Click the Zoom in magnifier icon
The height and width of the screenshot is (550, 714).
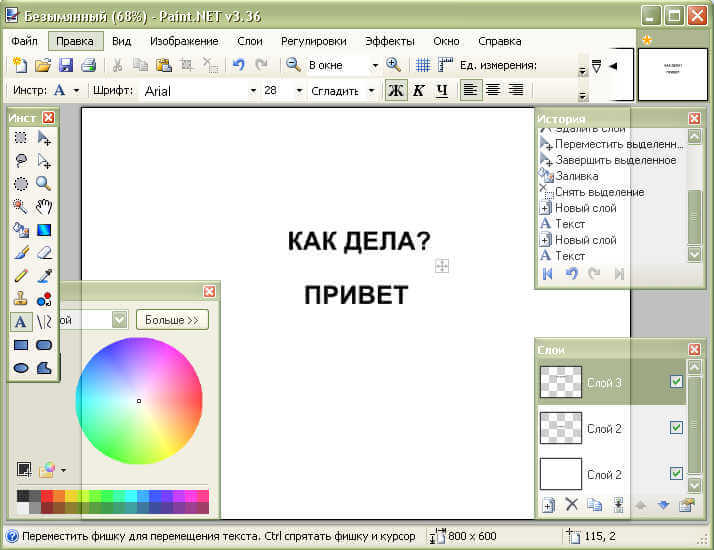(393, 65)
